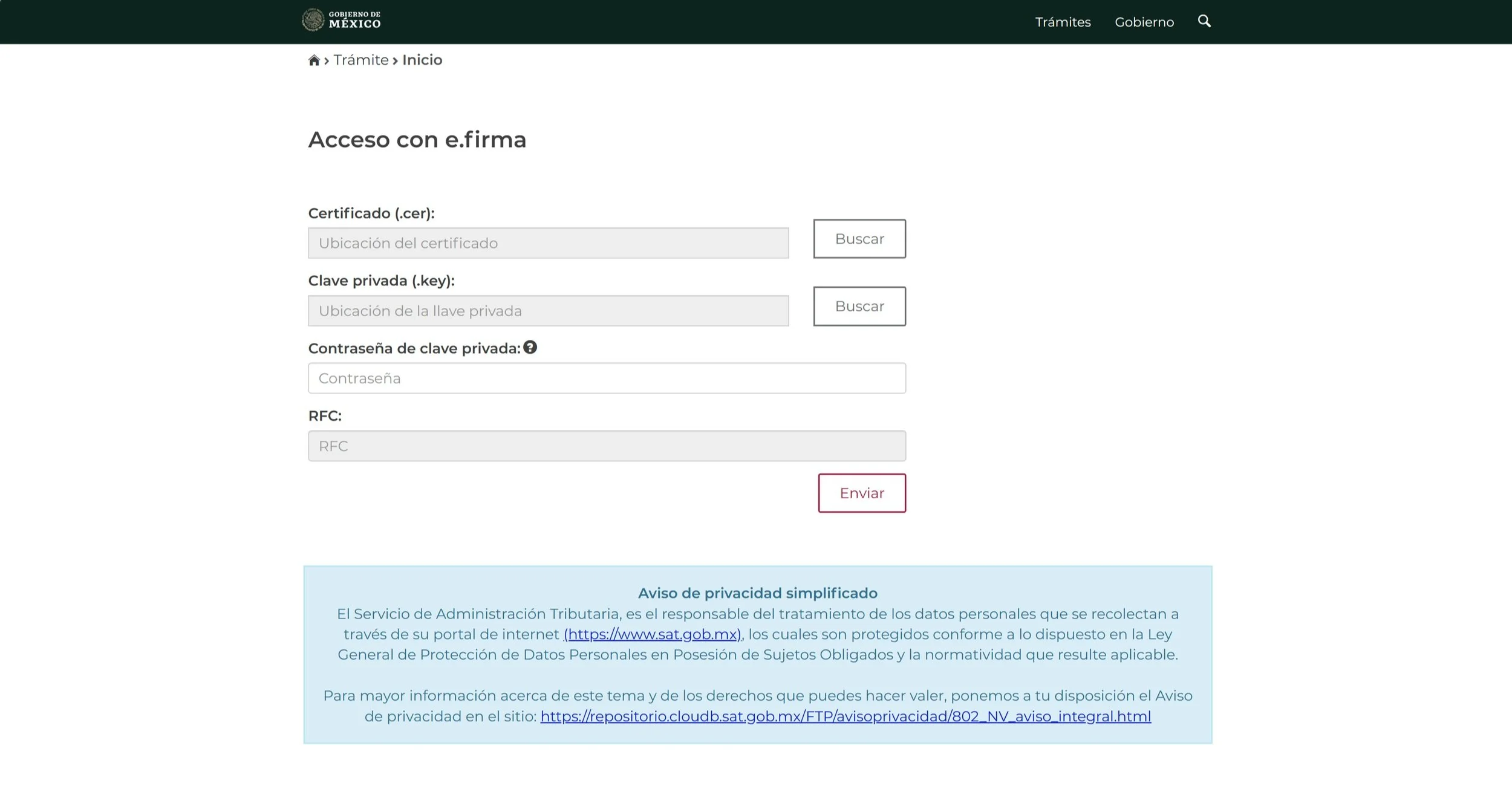Screen dimensions: 1512x786
Task: Submit the form with Enviar
Action: point(862,493)
